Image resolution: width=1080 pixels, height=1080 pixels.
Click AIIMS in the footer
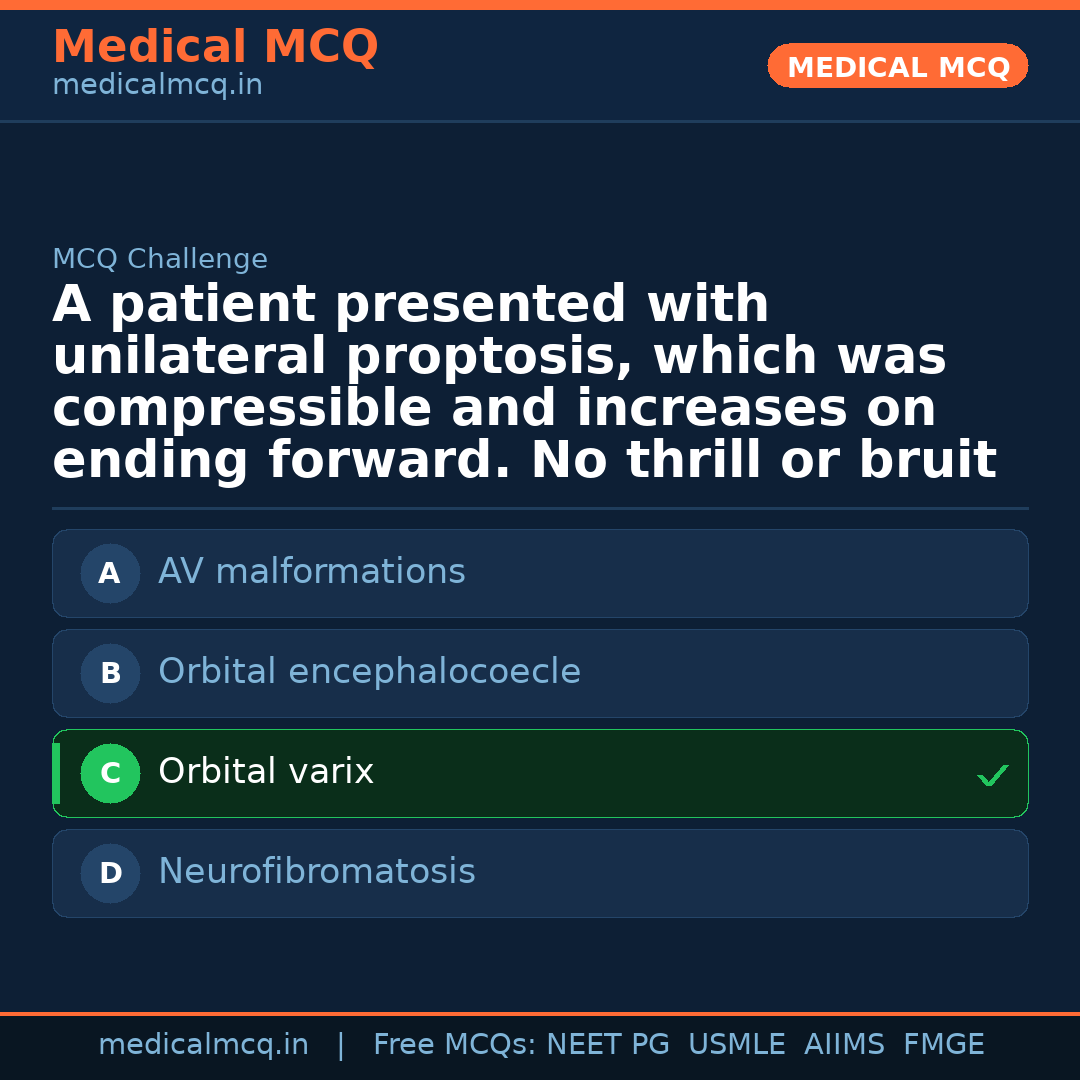(x=844, y=1045)
